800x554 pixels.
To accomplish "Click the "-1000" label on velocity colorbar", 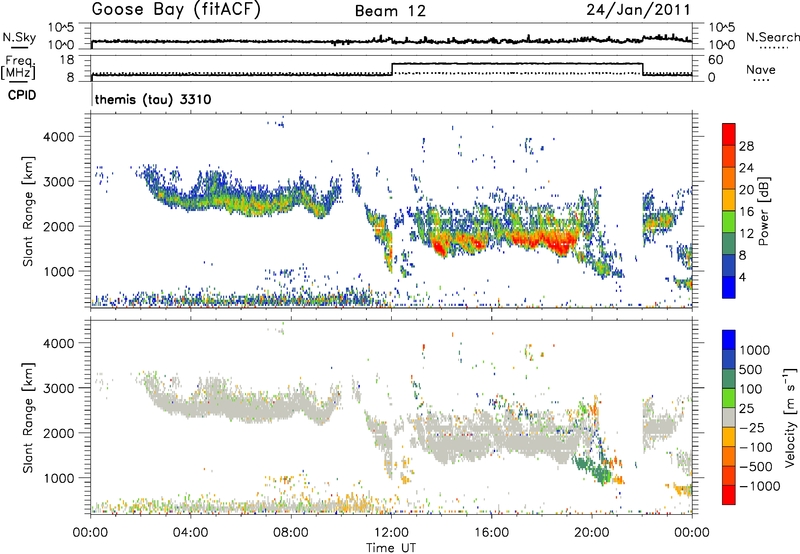I will [x=760, y=486].
